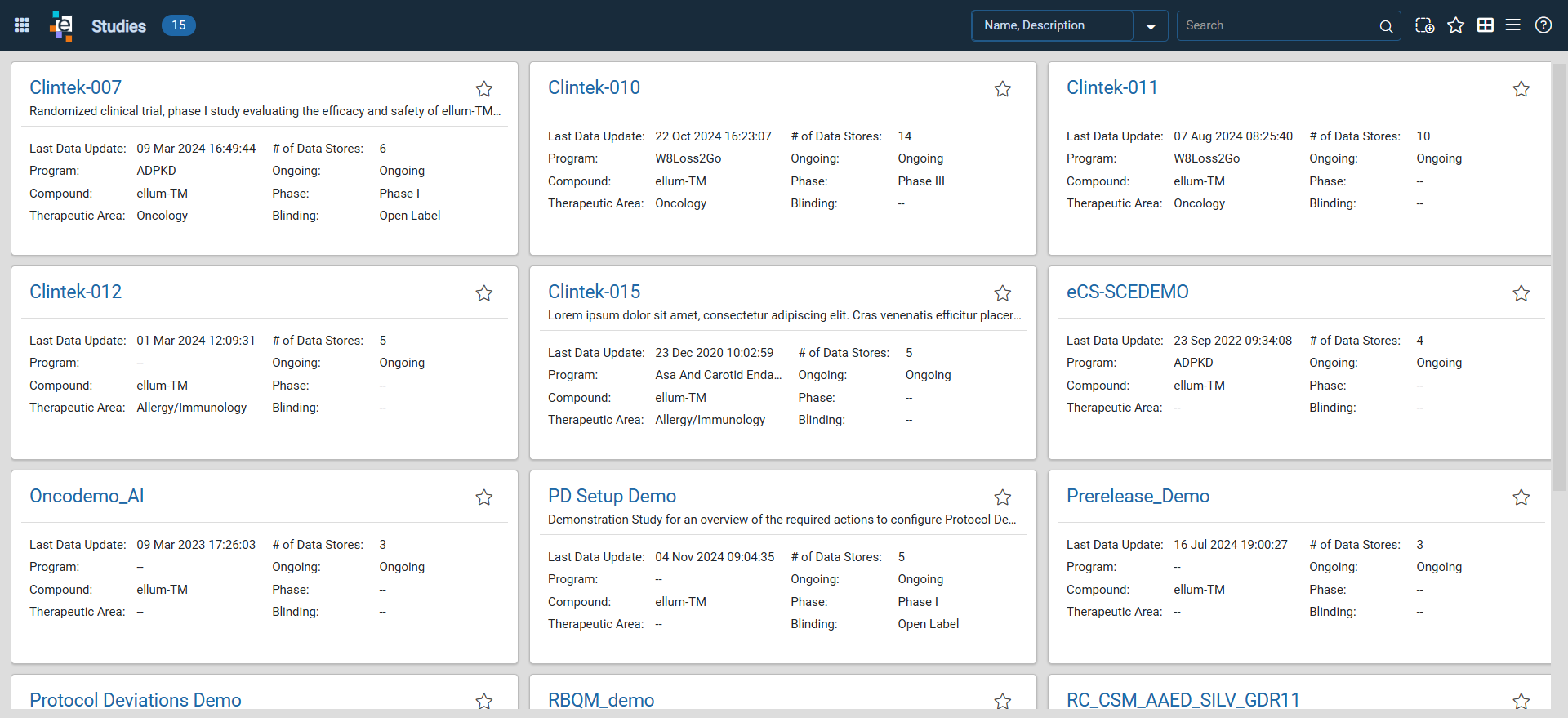Viewport: 1568px width, 718px height.
Task: Switch to the card grid view
Action: coord(1486,25)
